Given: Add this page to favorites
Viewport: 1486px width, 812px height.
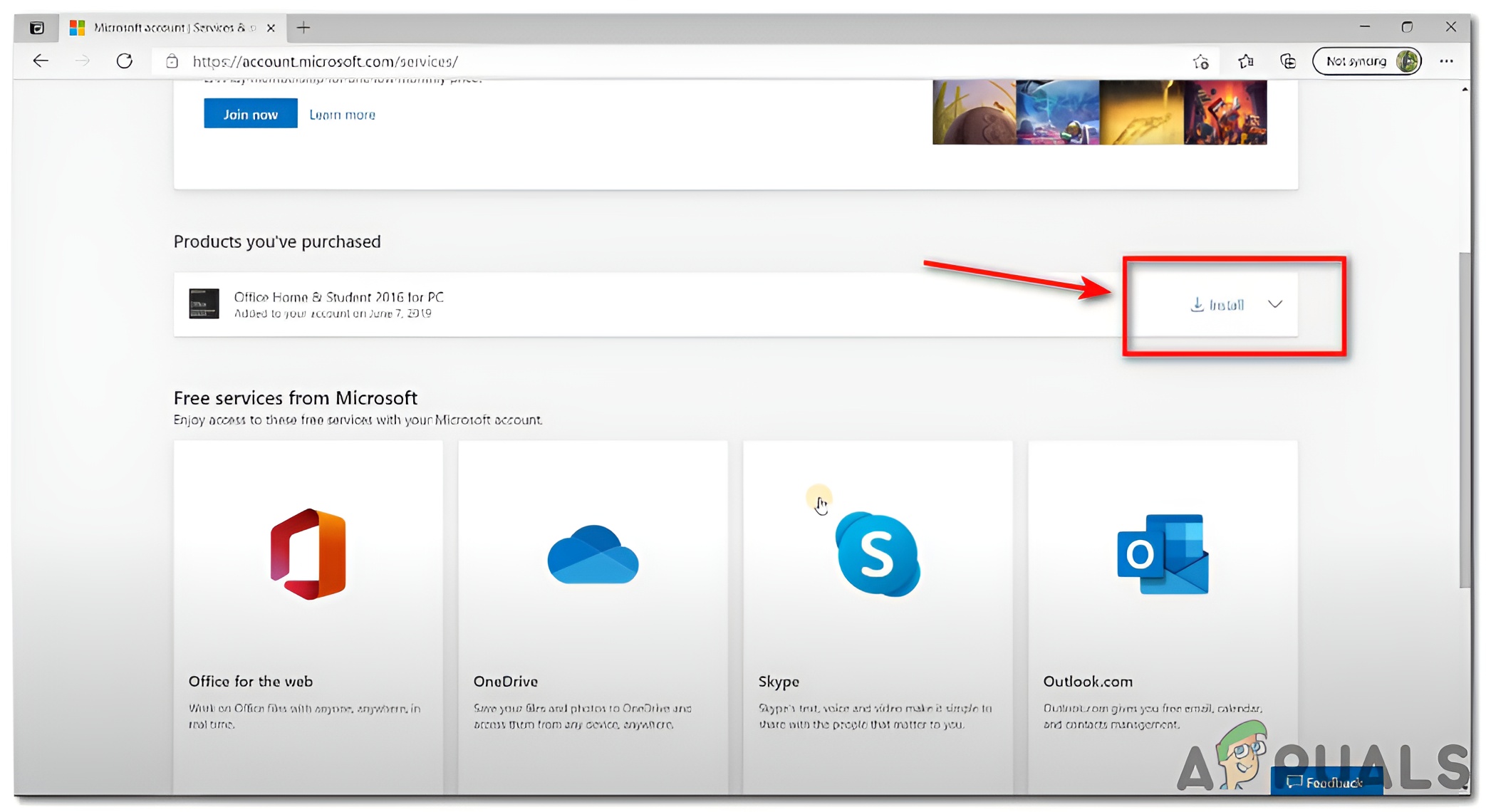Looking at the screenshot, I should (x=1201, y=62).
